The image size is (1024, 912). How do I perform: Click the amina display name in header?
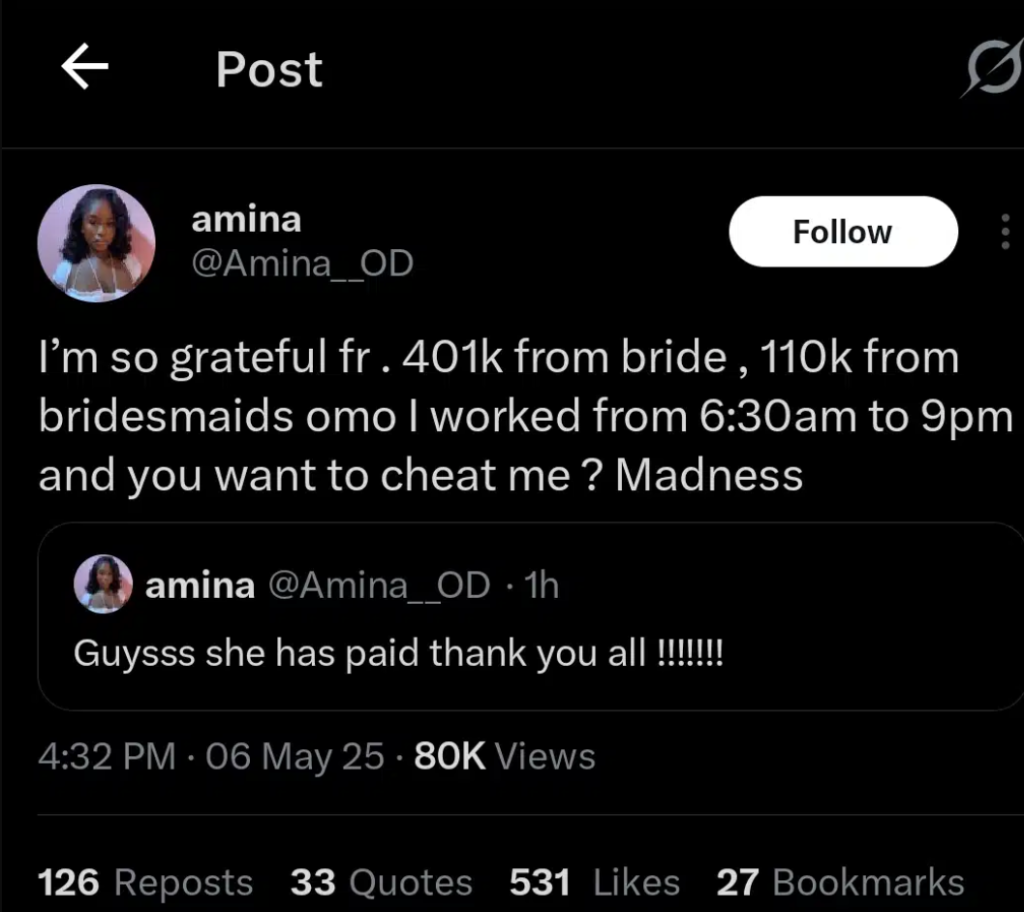[245, 219]
